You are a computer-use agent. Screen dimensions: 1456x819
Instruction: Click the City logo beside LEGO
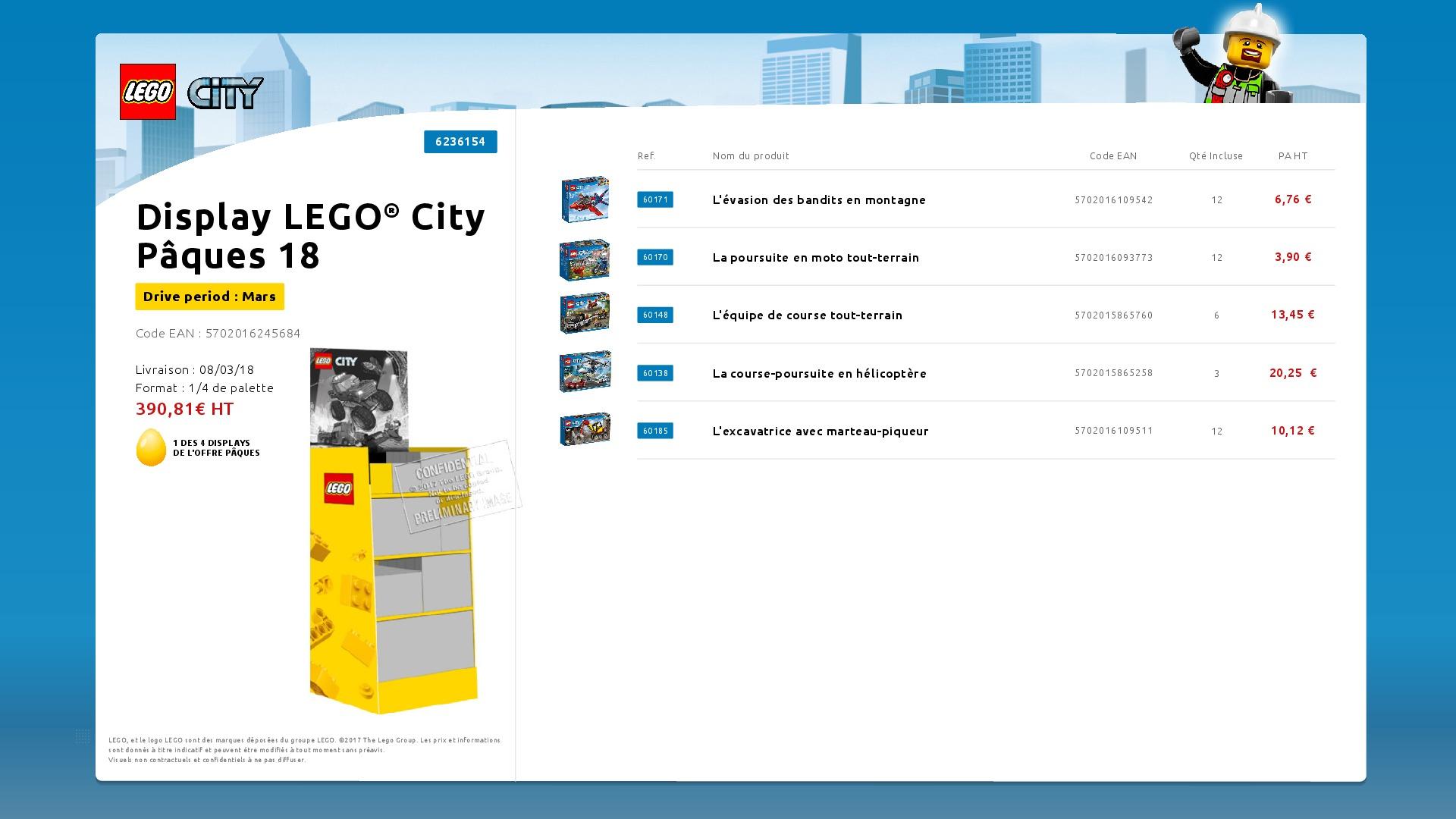point(225,93)
